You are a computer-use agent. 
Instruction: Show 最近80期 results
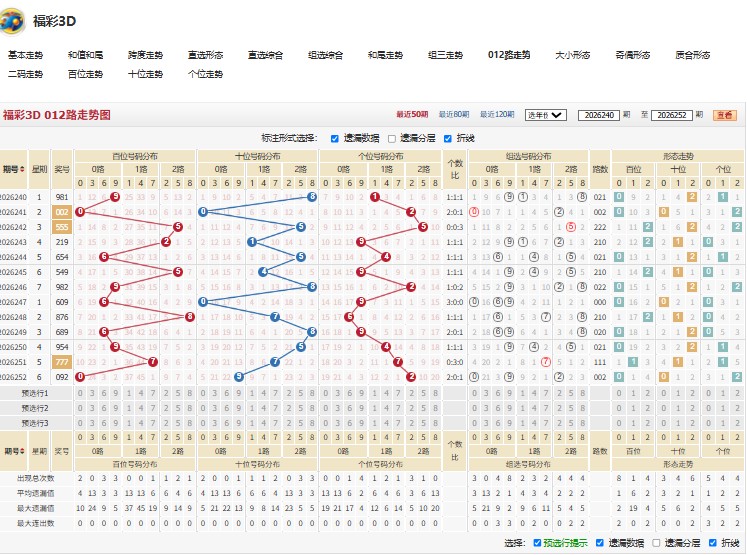454,114
